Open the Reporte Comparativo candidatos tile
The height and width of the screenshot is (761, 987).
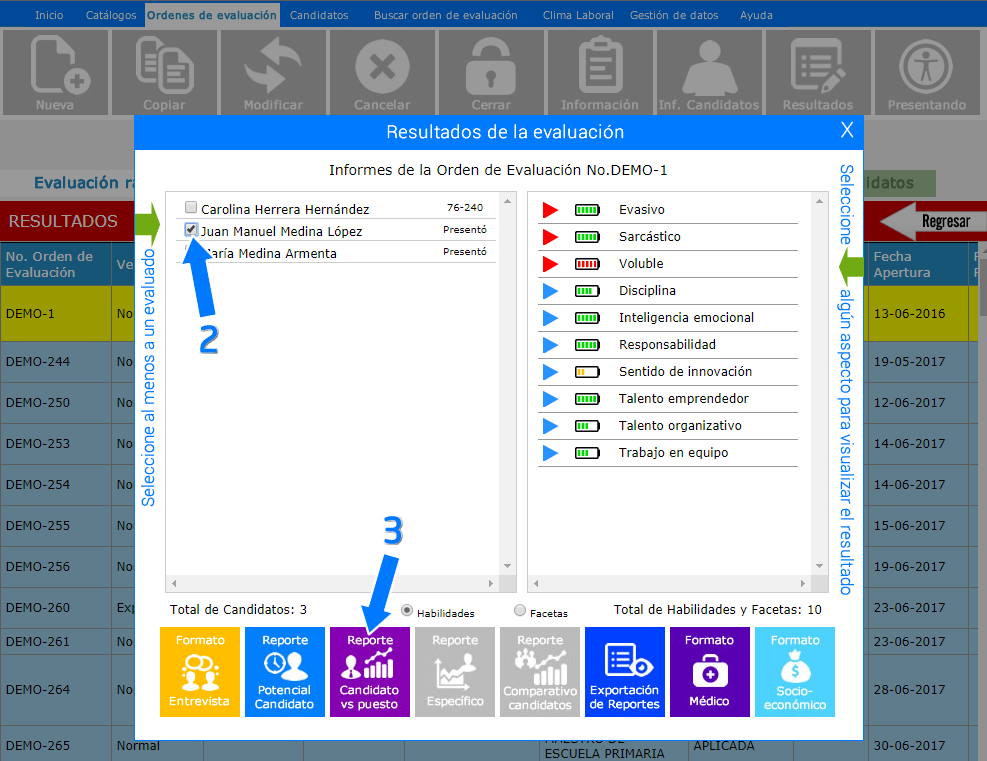click(539, 672)
